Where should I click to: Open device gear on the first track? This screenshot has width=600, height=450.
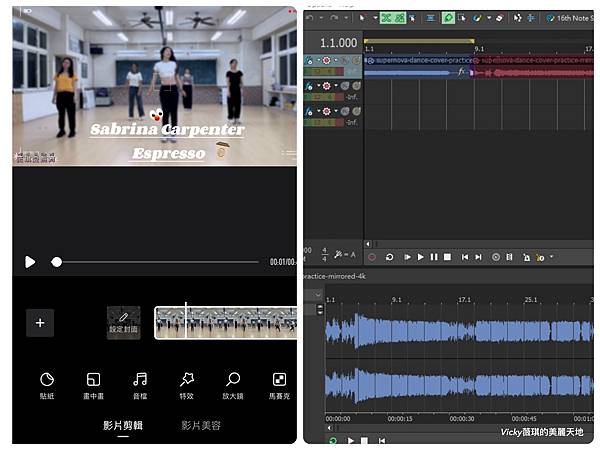[326, 60]
